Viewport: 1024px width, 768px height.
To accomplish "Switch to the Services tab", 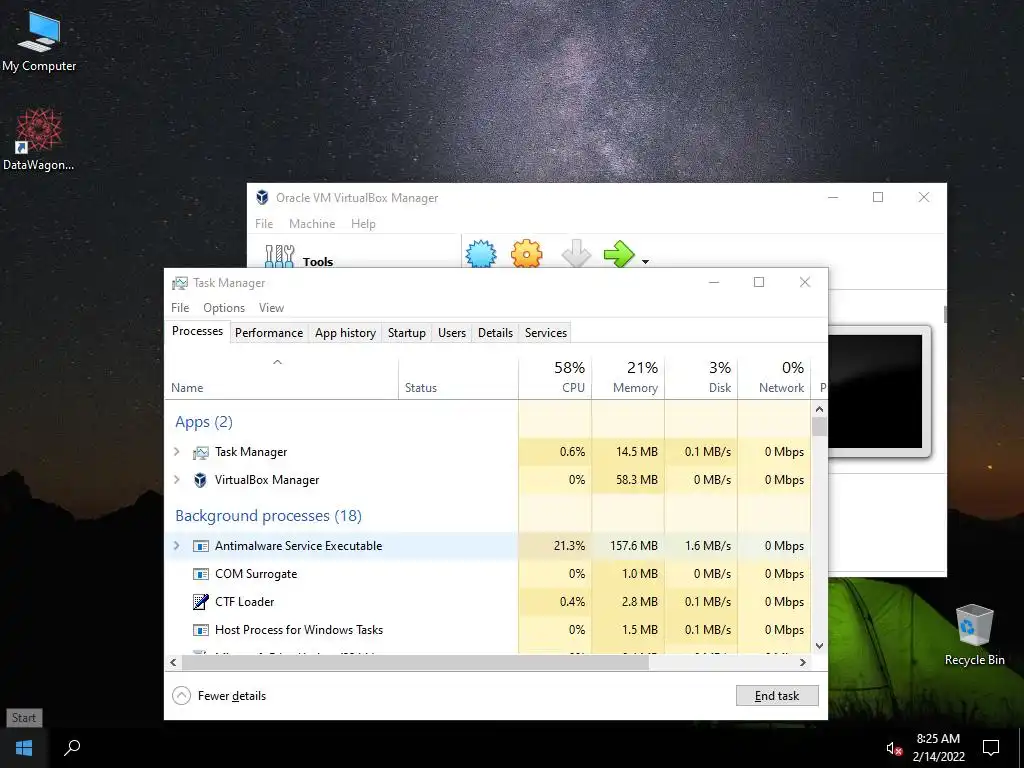I will pyautogui.click(x=546, y=332).
